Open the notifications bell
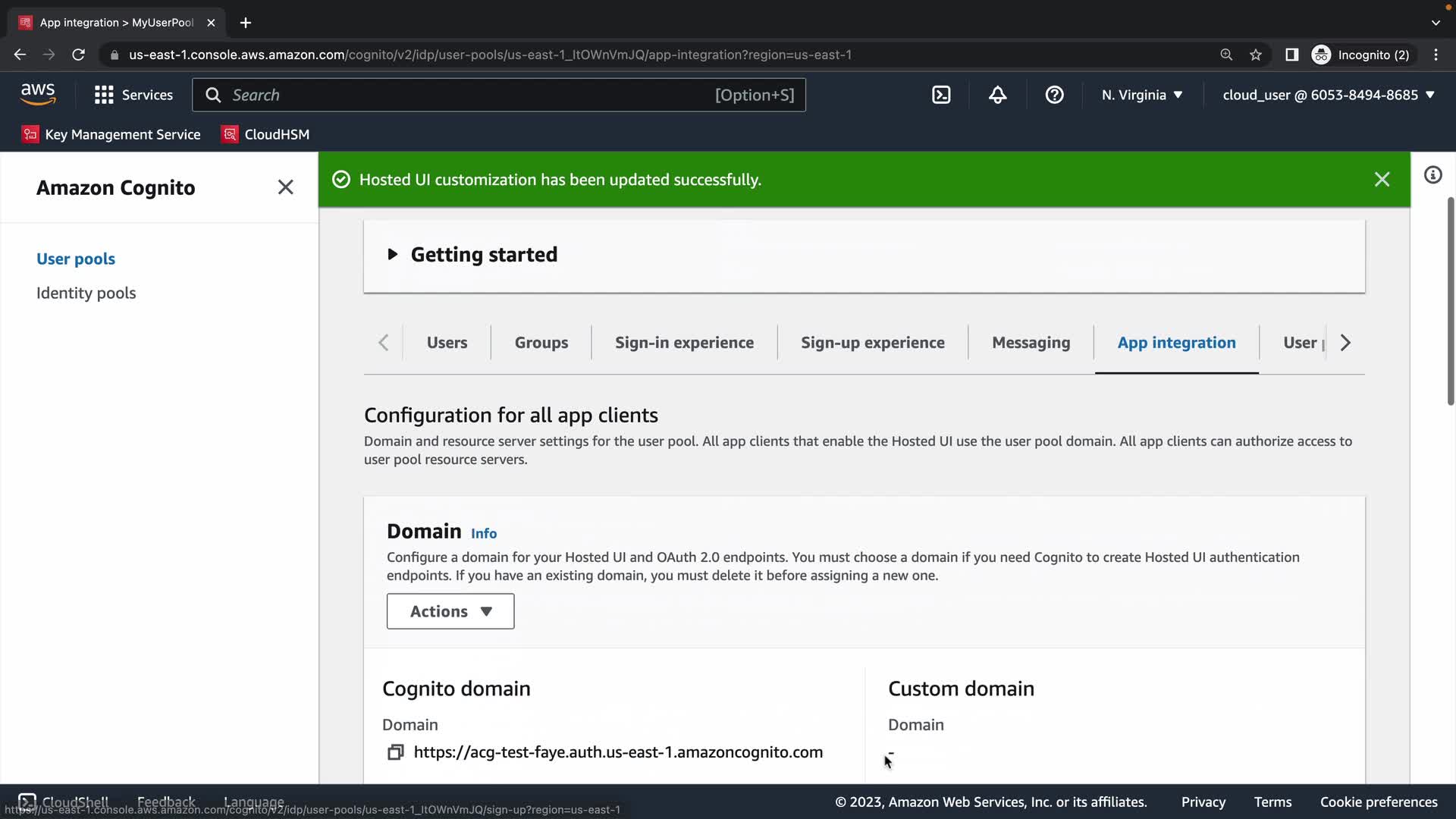 coord(998,95)
